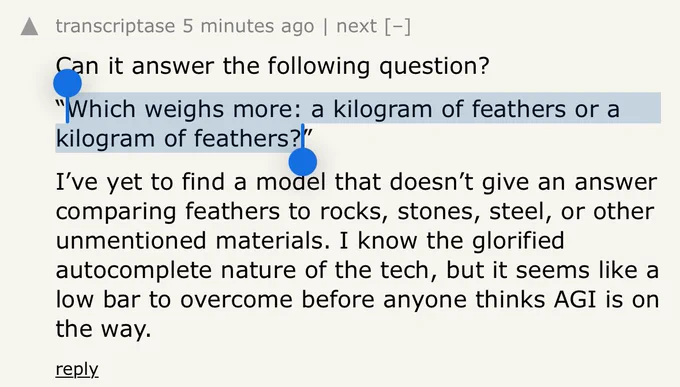Jump to the next comment
This screenshot has height=387, width=680.
pos(356,26)
